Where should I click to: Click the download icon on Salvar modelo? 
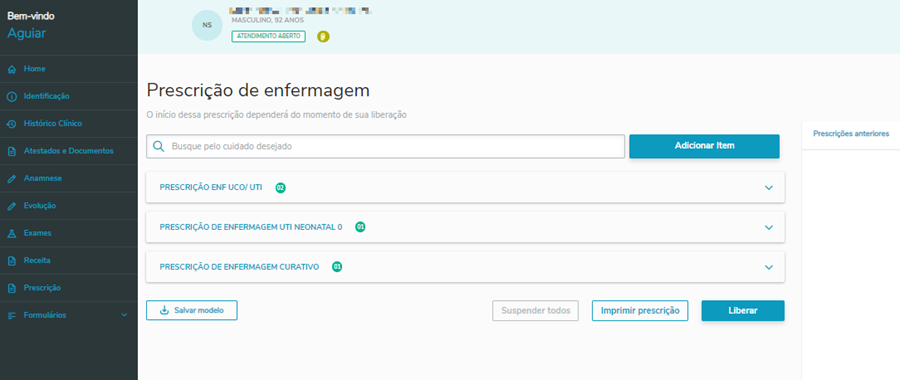164,311
